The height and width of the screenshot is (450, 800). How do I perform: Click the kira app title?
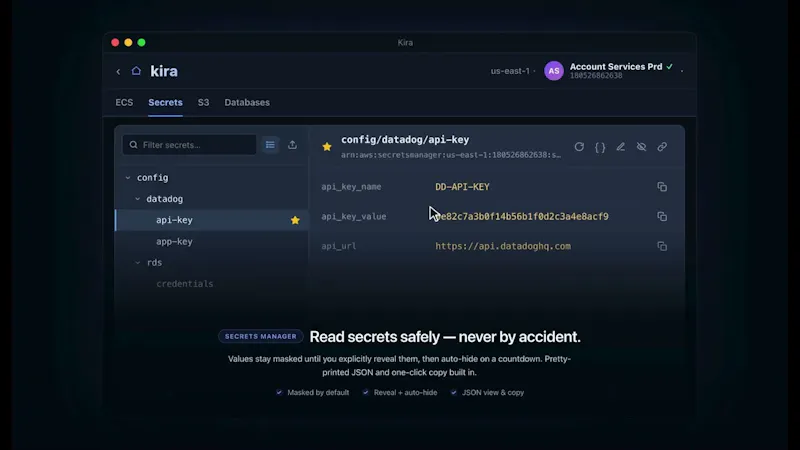pos(164,71)
